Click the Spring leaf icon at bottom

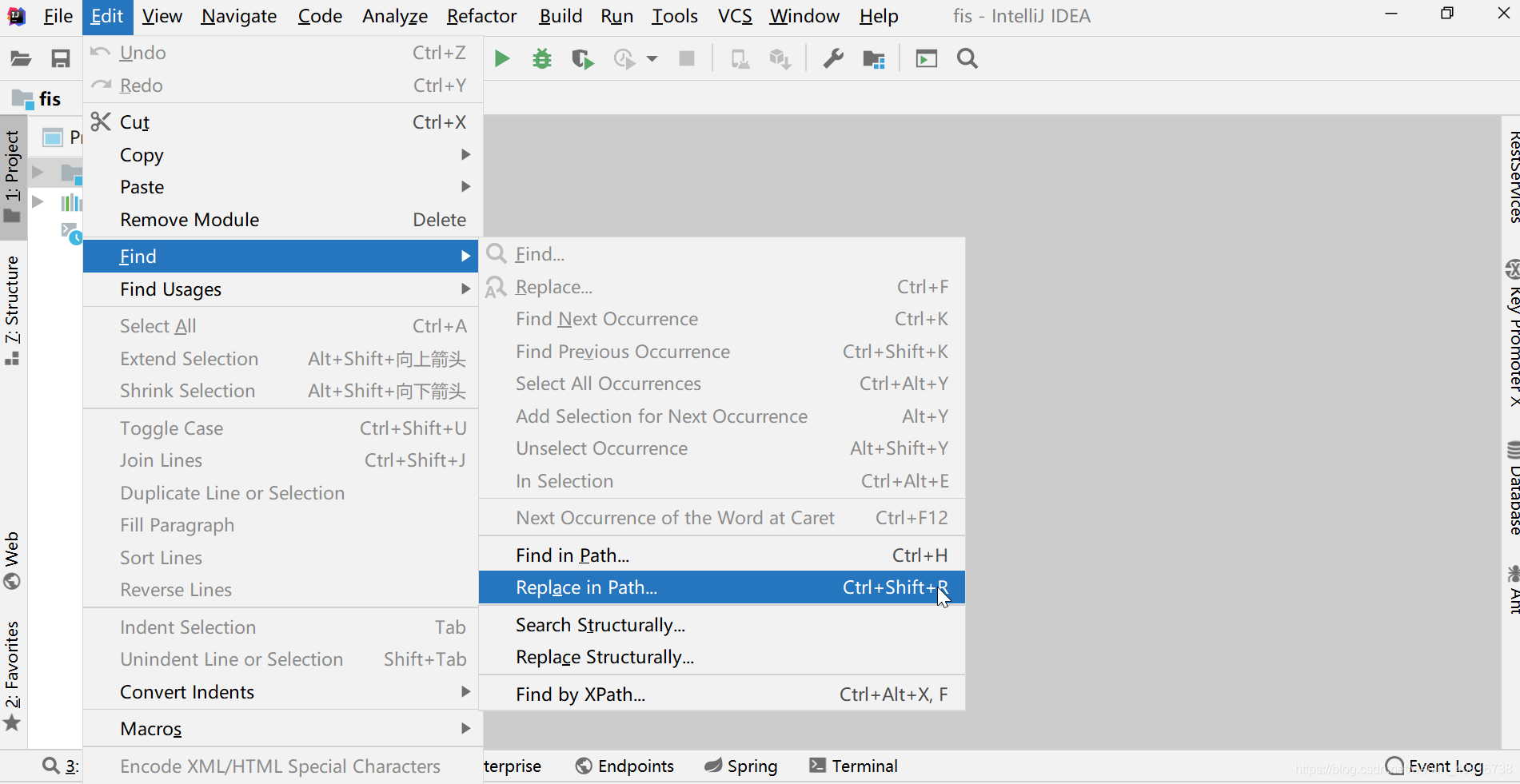coord(713,766)
